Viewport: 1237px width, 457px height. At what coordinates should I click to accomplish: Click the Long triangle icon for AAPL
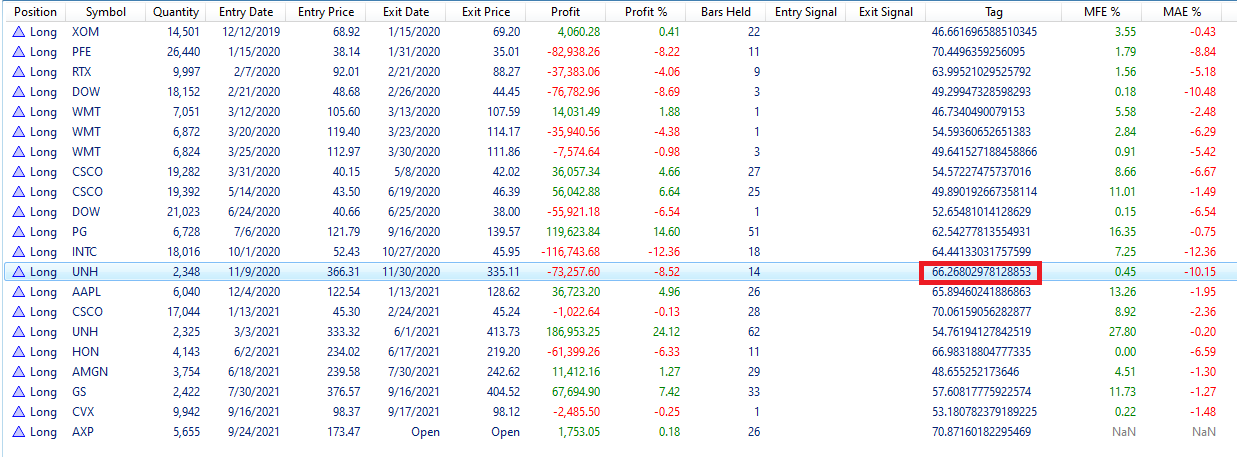pyautogui.click(x=17, y=292)
